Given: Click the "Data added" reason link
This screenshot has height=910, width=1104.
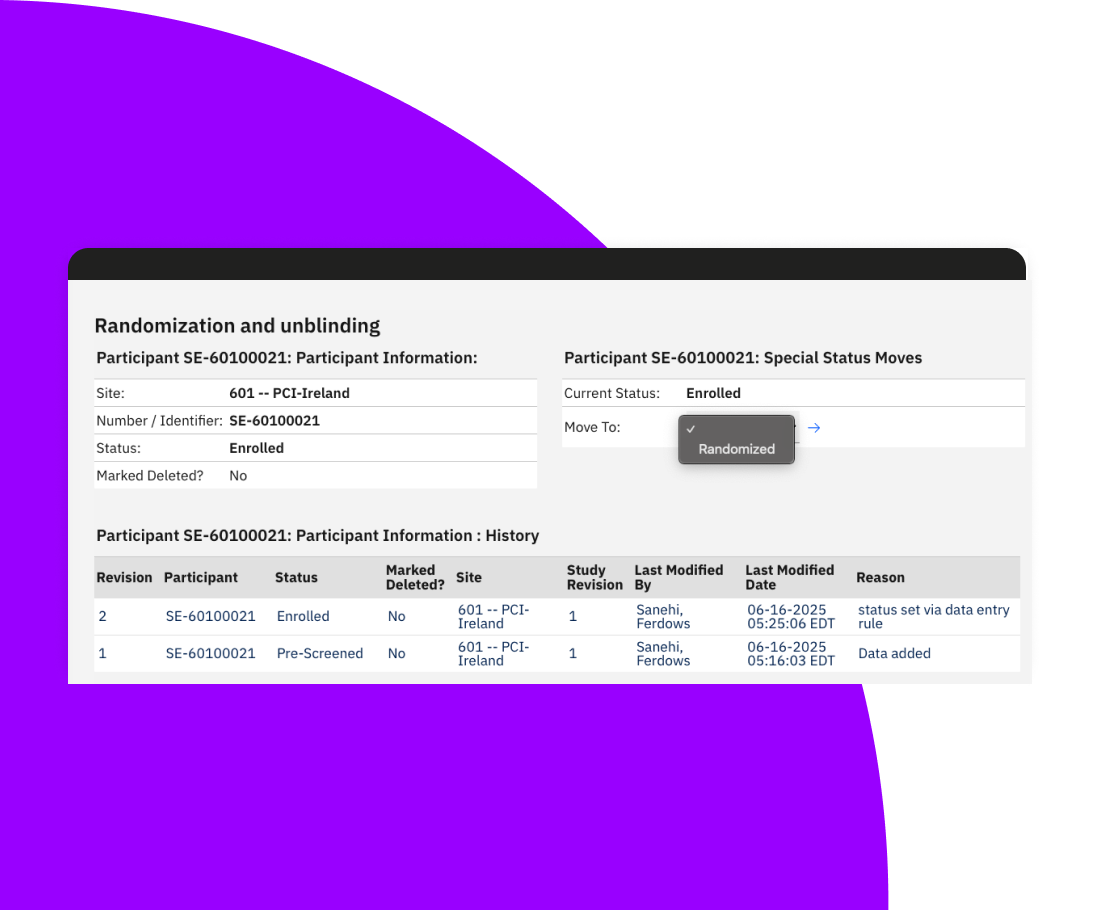Looking at the screenshot, I should point(891,653).
